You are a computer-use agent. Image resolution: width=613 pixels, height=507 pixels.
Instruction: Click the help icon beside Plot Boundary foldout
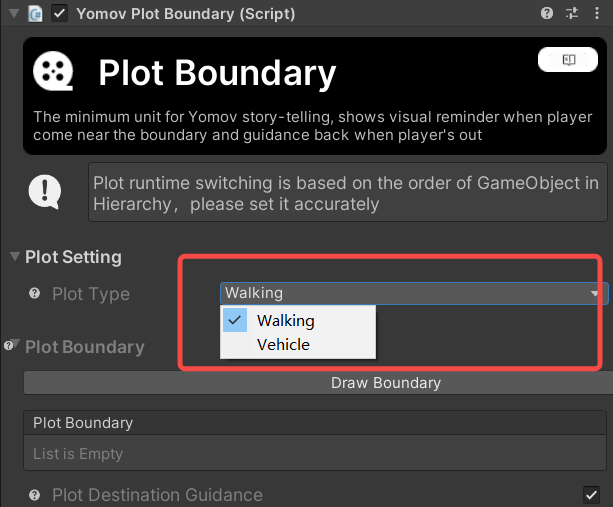pyautogui.click(x=8, y=346)
